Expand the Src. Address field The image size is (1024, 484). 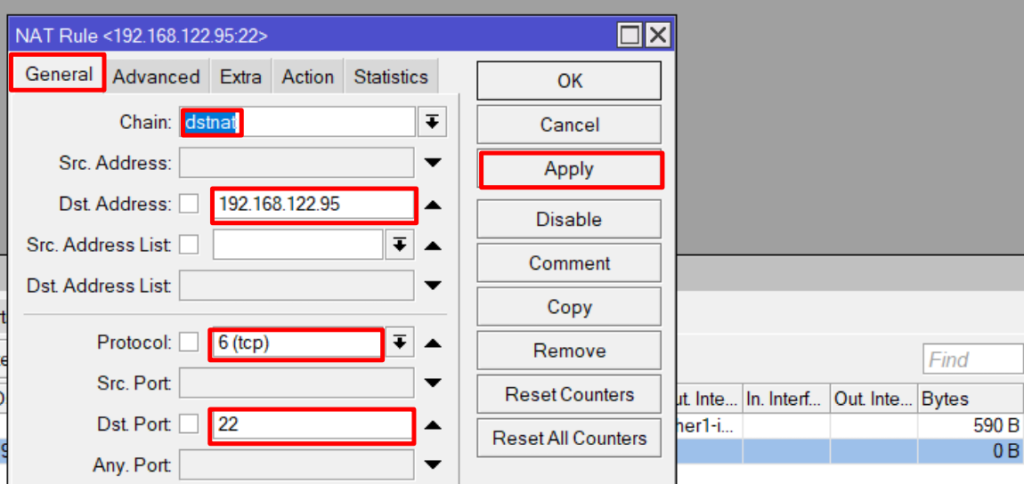click(433, 163)
